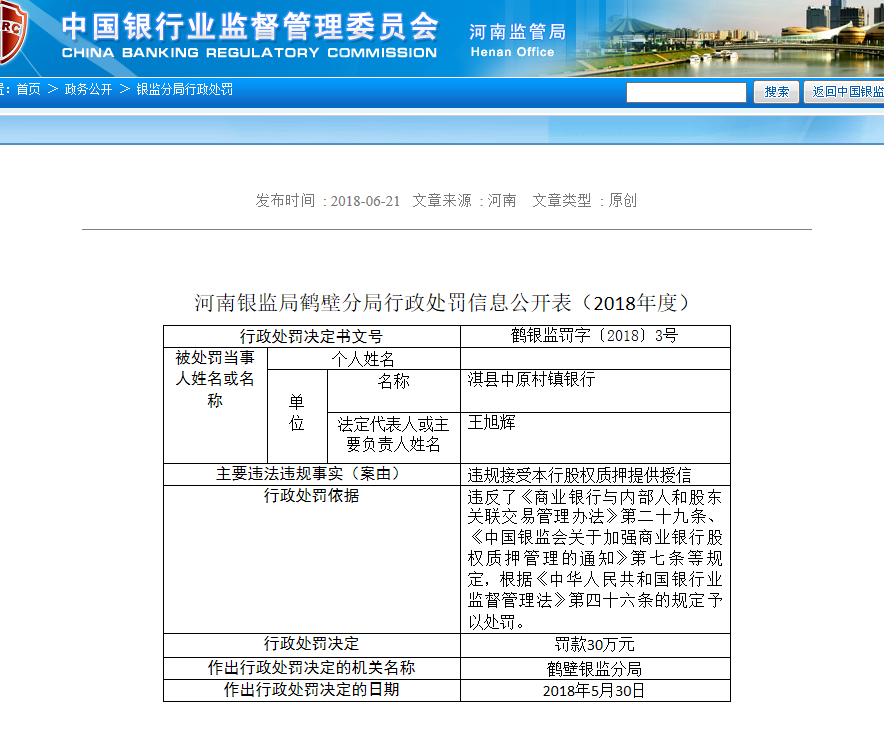
Task: Click the 返回中国银监 button
Action: [845, 92]
